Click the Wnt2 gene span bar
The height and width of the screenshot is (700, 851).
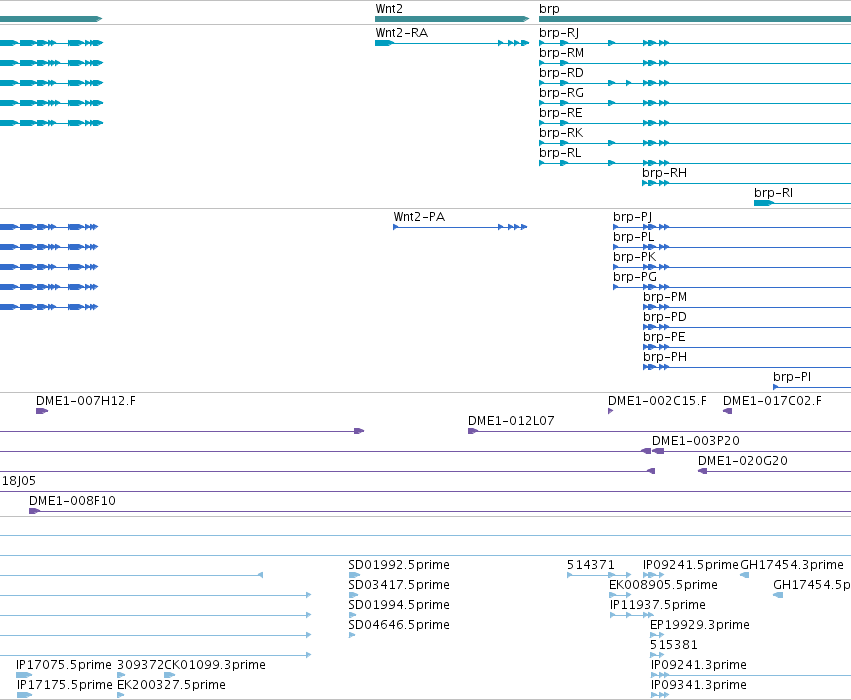pos(452,19)
